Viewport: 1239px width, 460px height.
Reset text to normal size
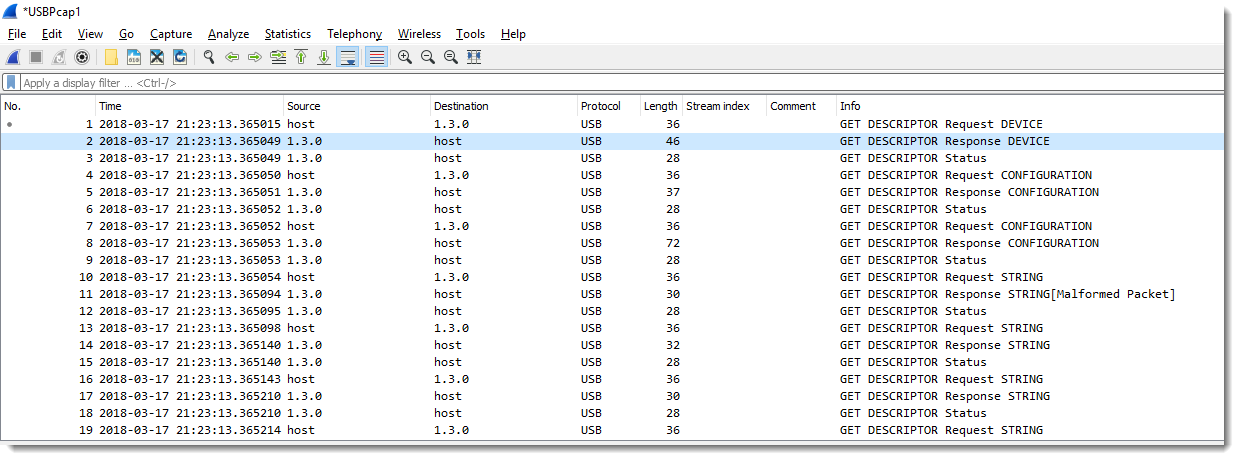click(x=451, y=57)
